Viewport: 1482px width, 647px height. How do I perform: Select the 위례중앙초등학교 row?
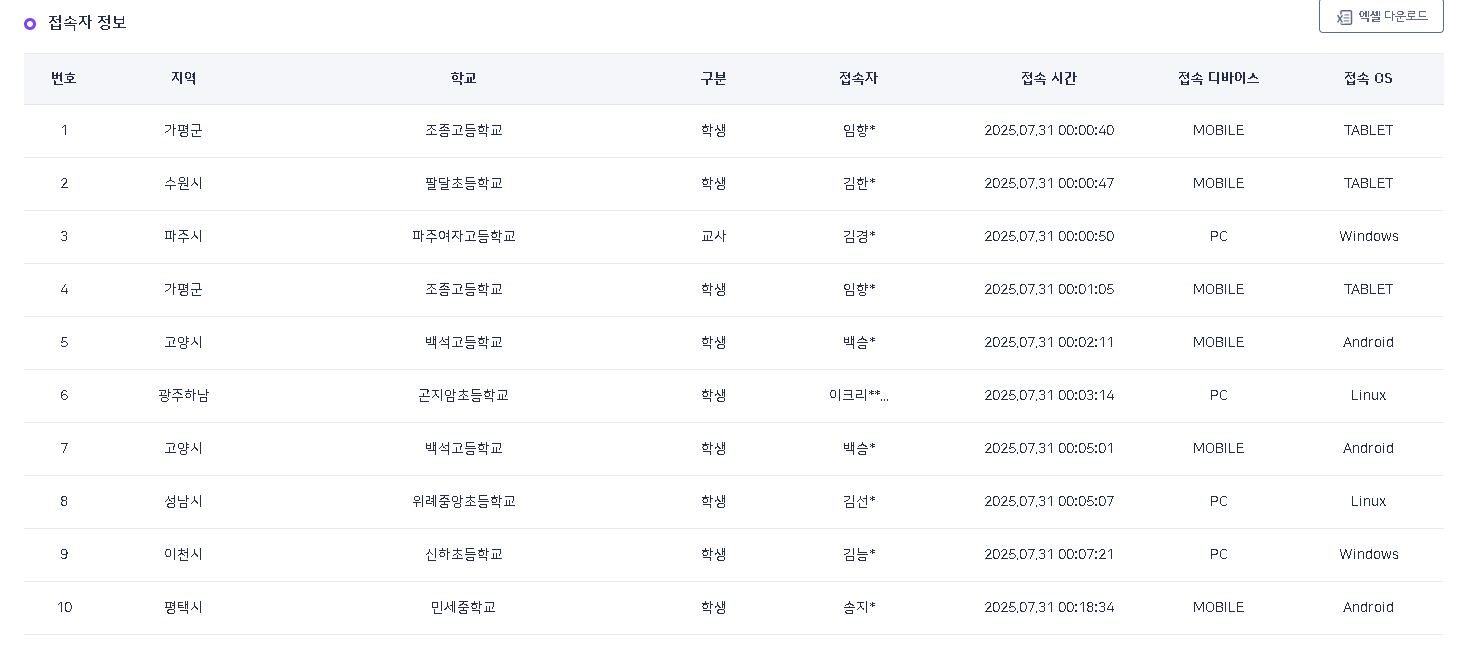[x=463, y=502]
